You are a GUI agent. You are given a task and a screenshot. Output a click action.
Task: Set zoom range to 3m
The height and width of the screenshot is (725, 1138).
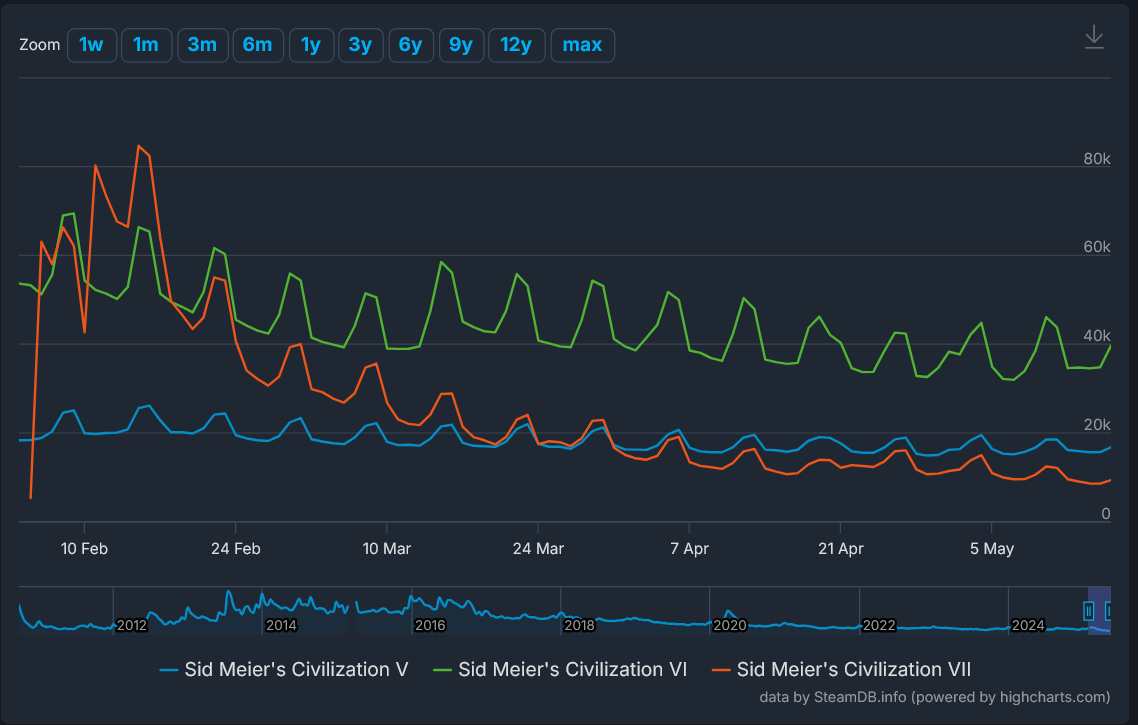click(x=202, y=45)
